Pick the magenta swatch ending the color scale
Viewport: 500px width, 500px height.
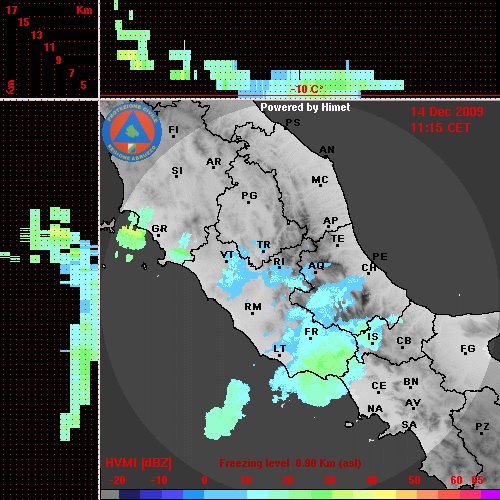click(491, 495)
